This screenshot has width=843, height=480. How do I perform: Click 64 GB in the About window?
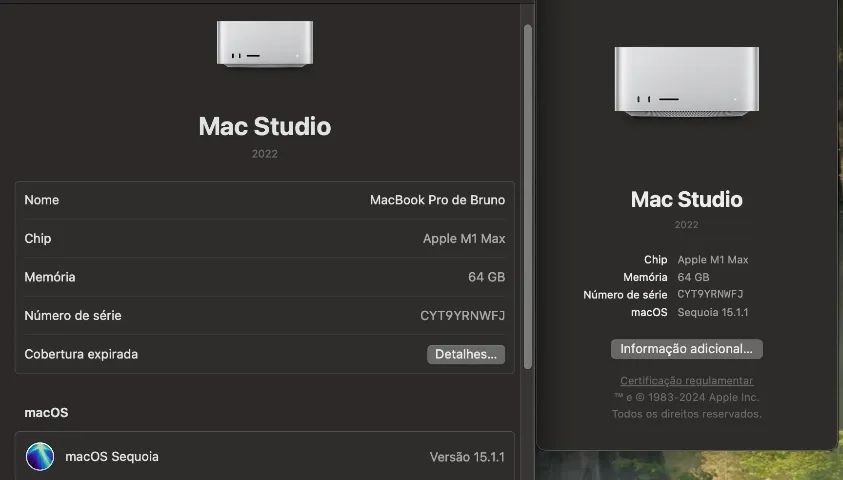point(694,277)
